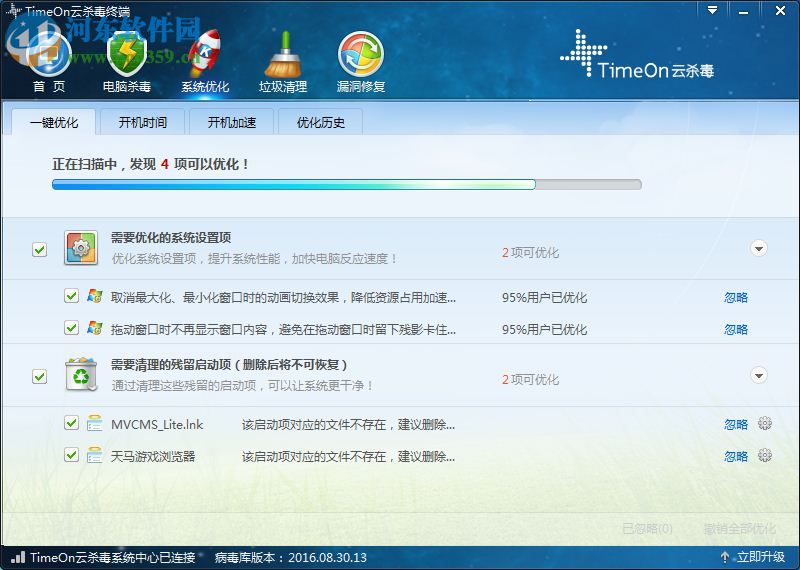
Task: Click the 正在扫描中 scan status heading
Action: tap(151, 164)
